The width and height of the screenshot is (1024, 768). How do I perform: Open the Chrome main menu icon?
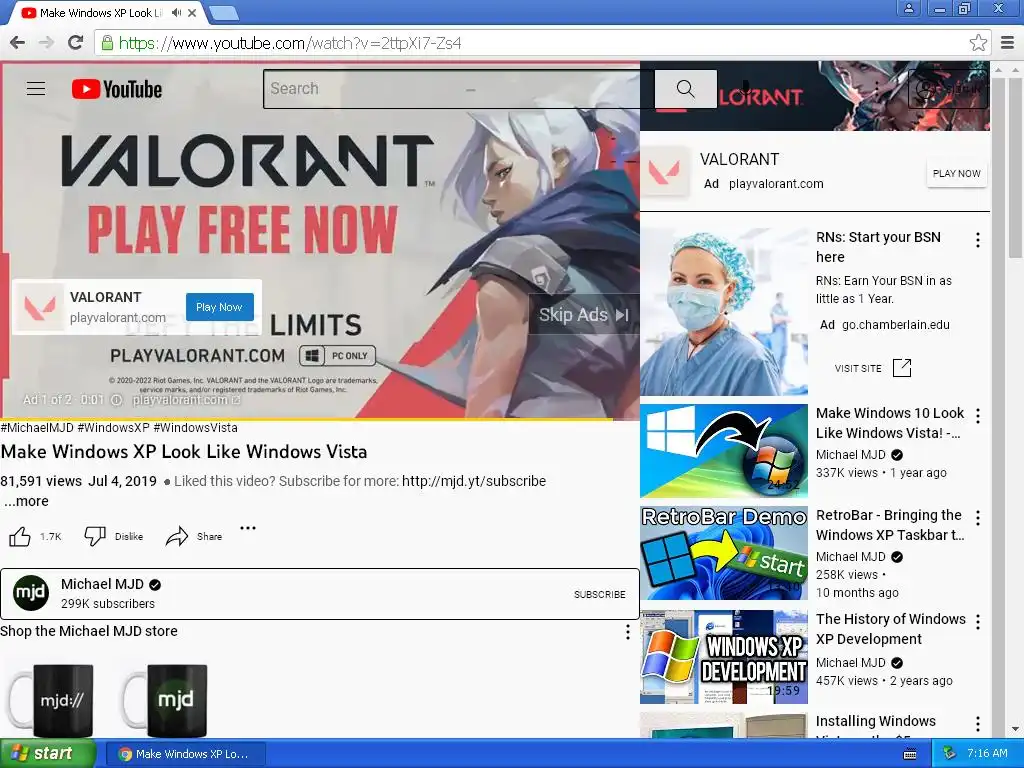1007,43
